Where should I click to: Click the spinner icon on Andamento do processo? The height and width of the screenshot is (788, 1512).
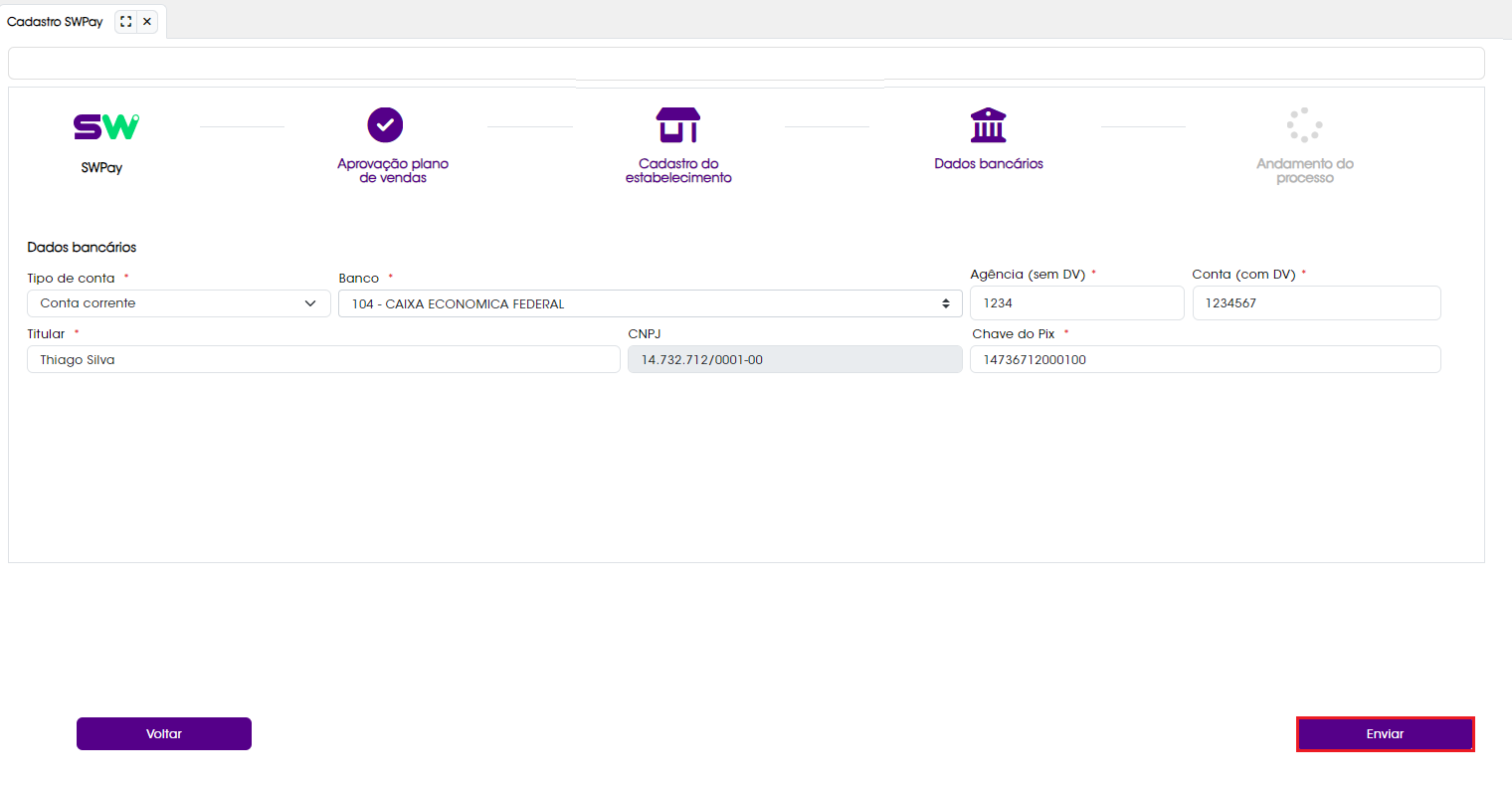pyautogui.click(x=1304, y=122)
